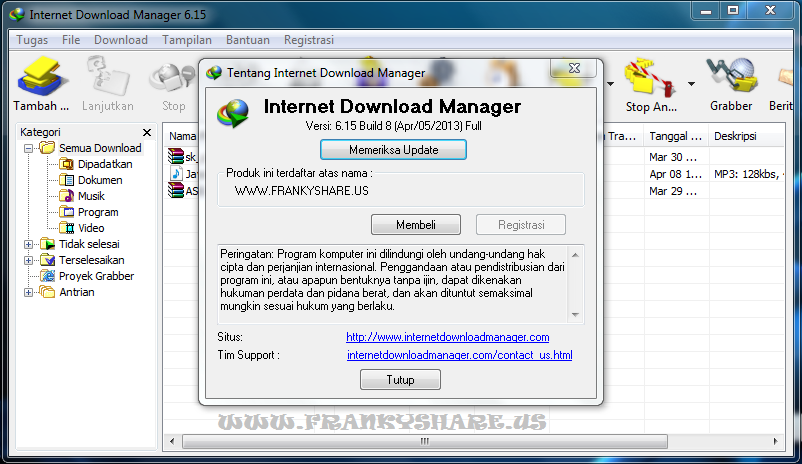This screenshot has height=464, width=802.
Task: Open the internetdownloadmanager.com site link
Action: [448, 337]
